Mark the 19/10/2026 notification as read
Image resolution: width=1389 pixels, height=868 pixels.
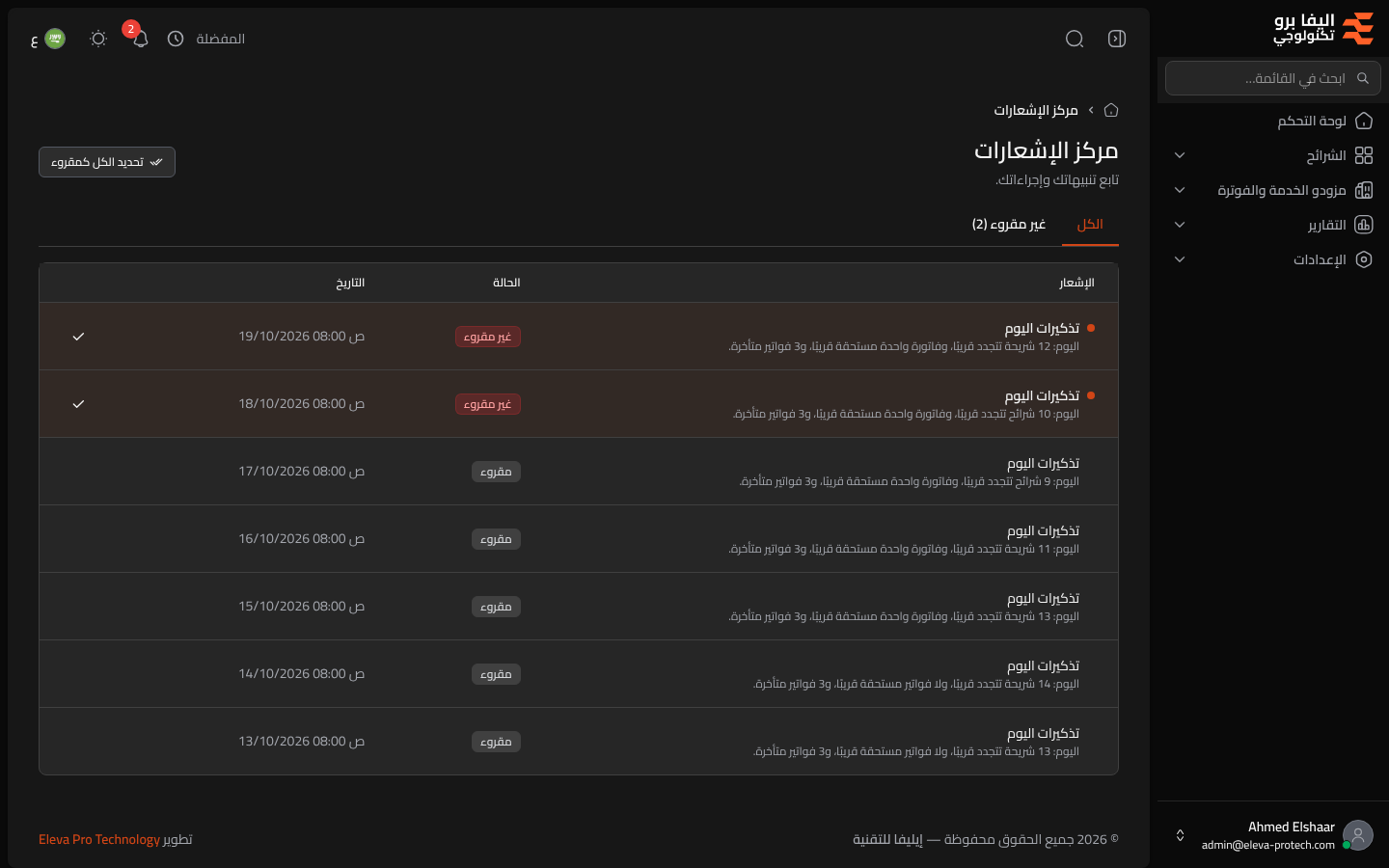(x=78, y=337)
